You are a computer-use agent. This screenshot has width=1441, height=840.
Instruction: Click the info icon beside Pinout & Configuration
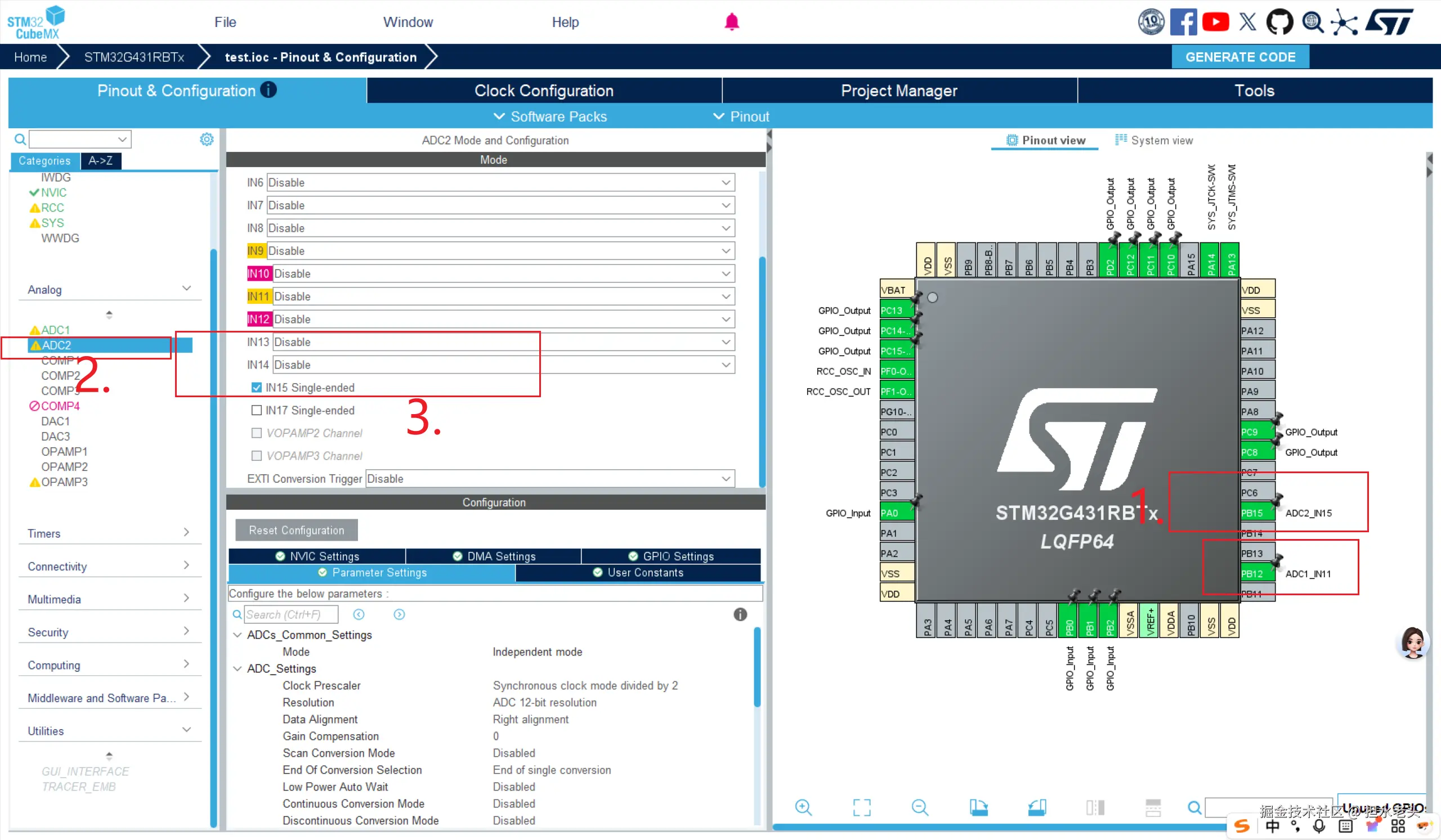(x=268, y=89)
